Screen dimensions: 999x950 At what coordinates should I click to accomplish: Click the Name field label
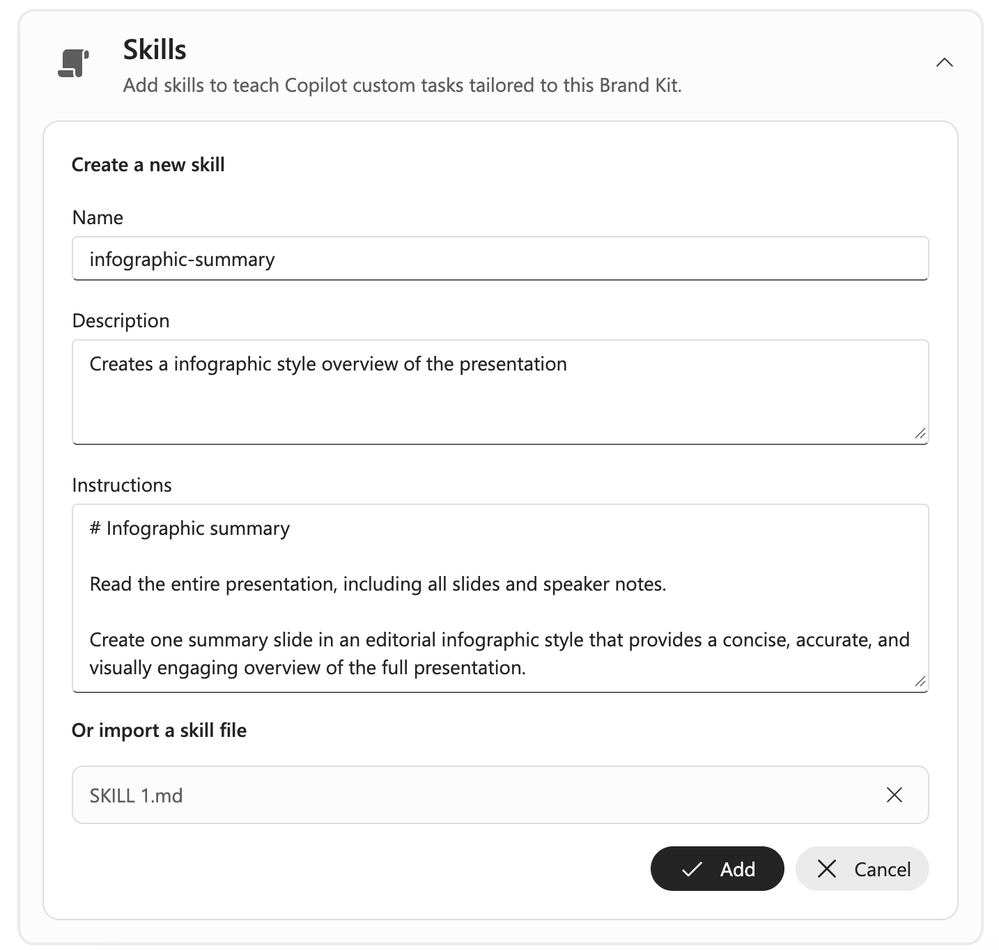tap(97, 217)
